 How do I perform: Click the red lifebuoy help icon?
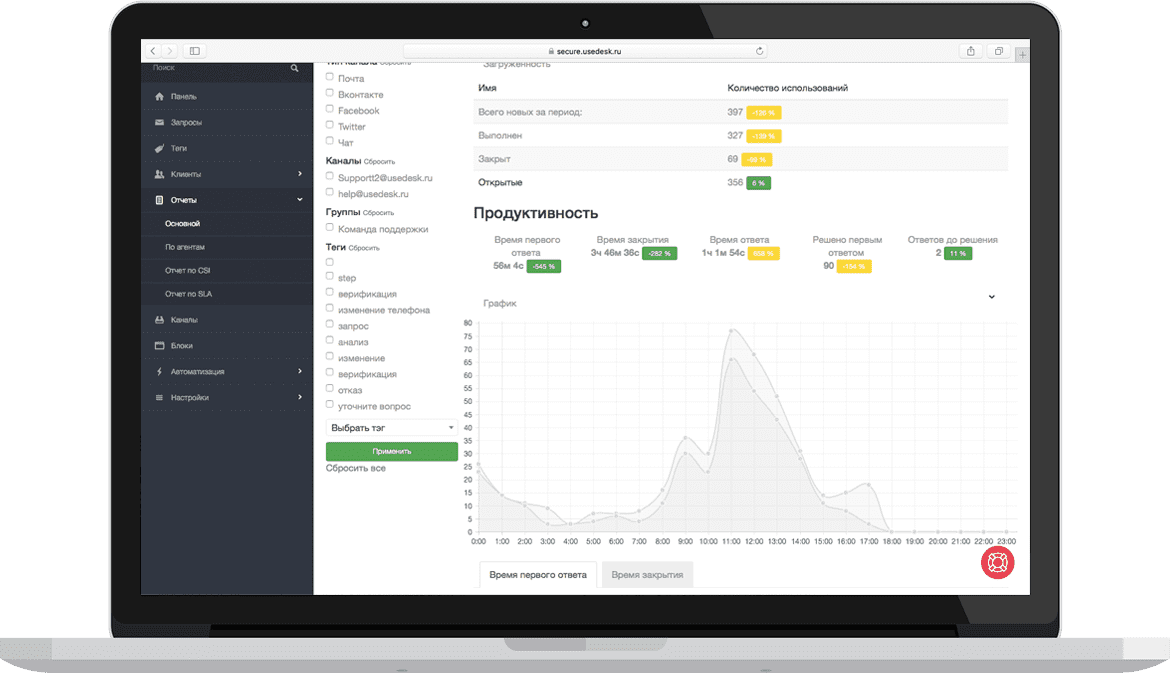998,563
